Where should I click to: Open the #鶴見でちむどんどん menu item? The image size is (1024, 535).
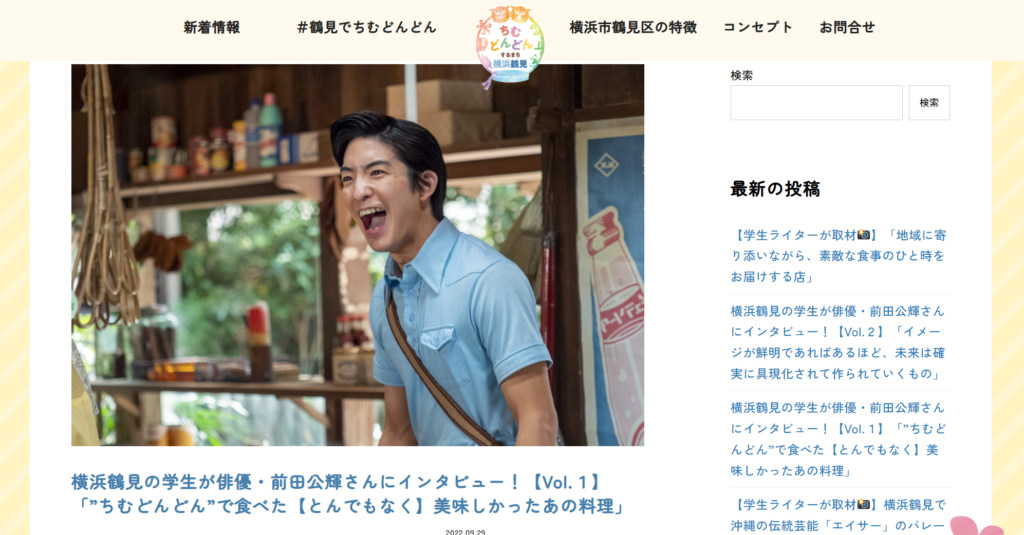[x=366, y=27]
